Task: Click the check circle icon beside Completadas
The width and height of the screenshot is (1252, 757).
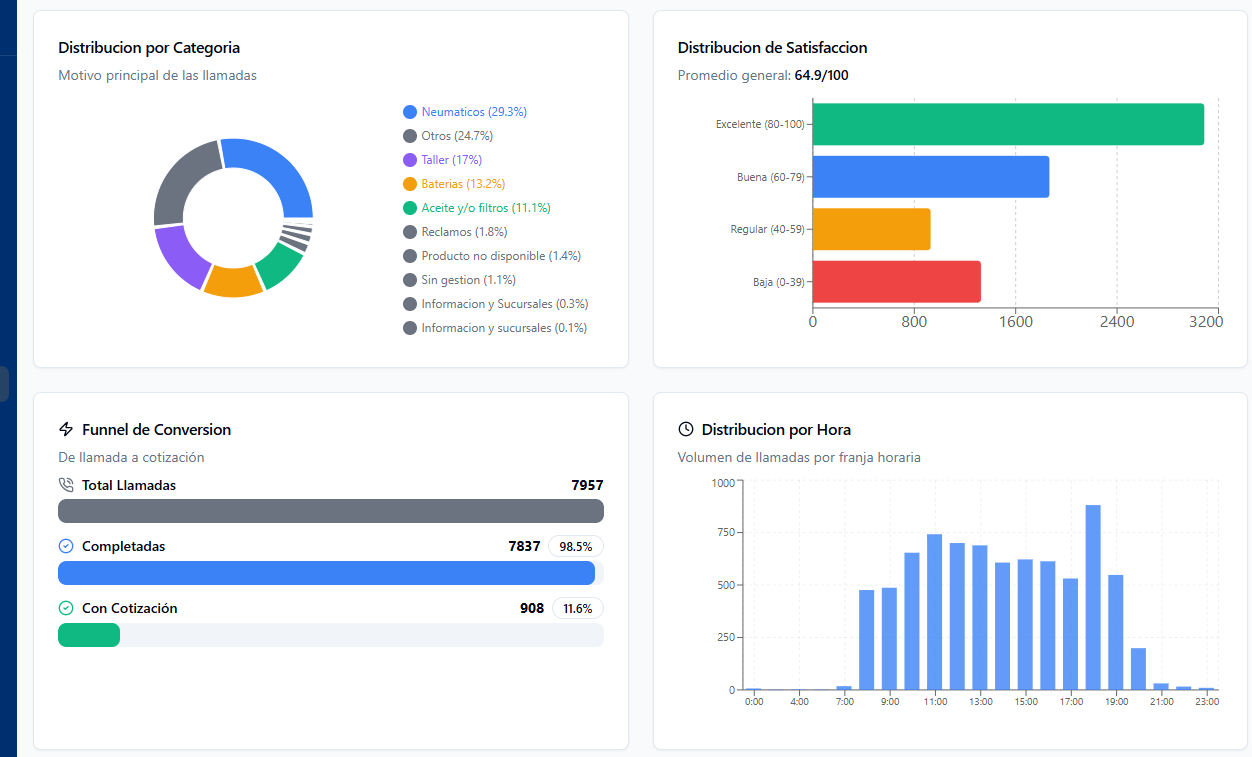Action: tap(66, 546)
